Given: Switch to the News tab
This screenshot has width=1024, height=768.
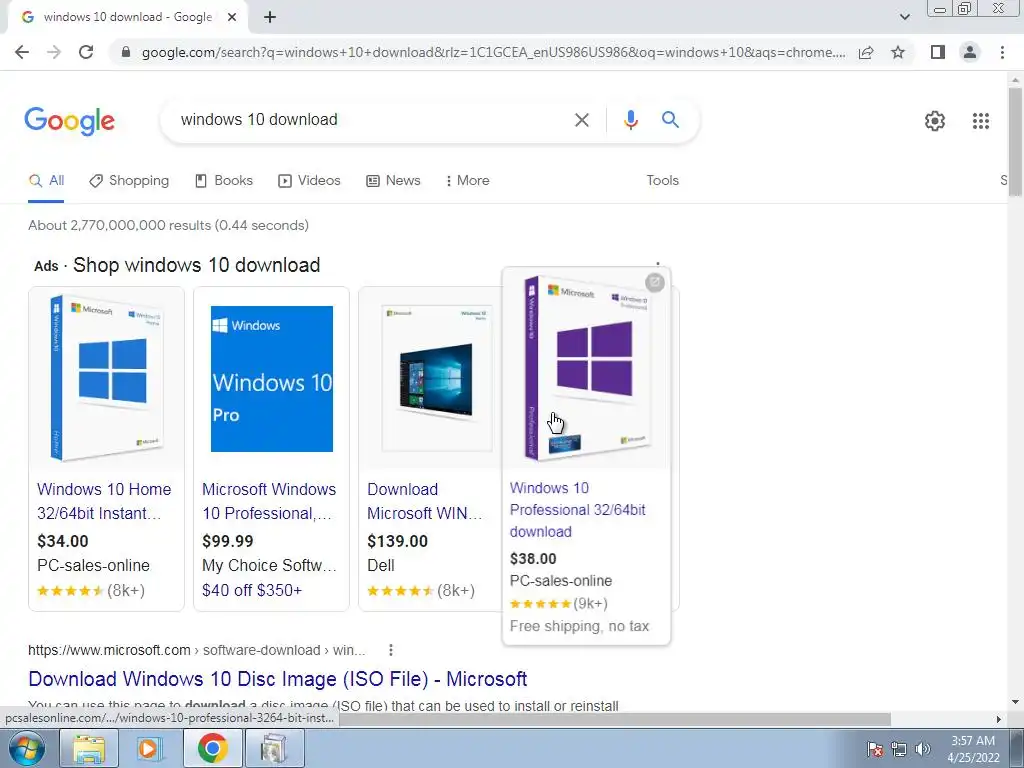Looking at the screenshot, I should click(393, 181).
